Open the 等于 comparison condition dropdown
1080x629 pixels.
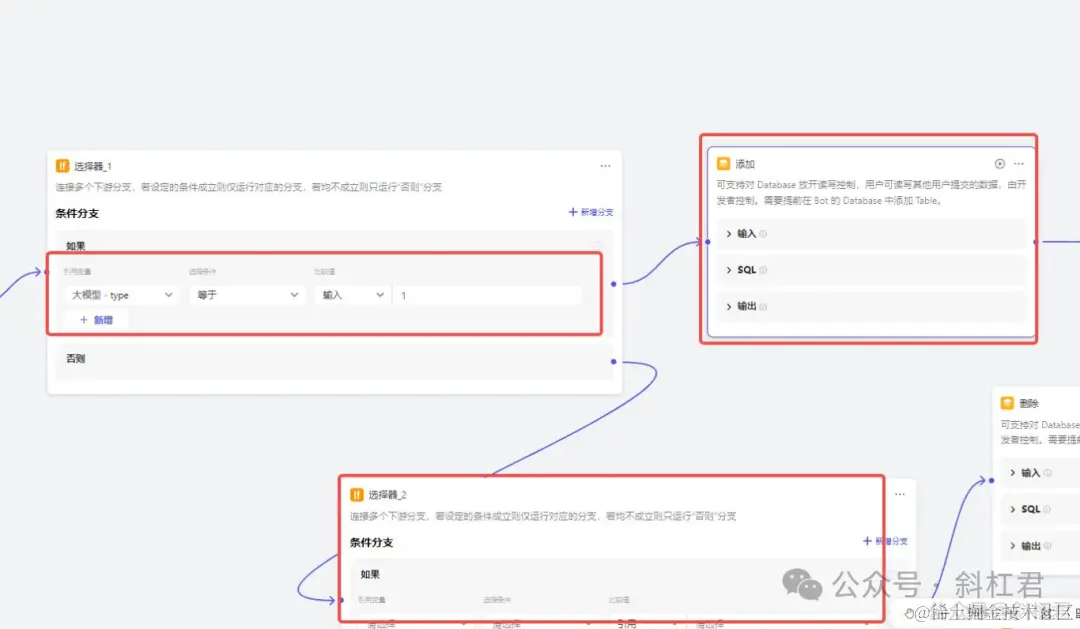(247, 295)
